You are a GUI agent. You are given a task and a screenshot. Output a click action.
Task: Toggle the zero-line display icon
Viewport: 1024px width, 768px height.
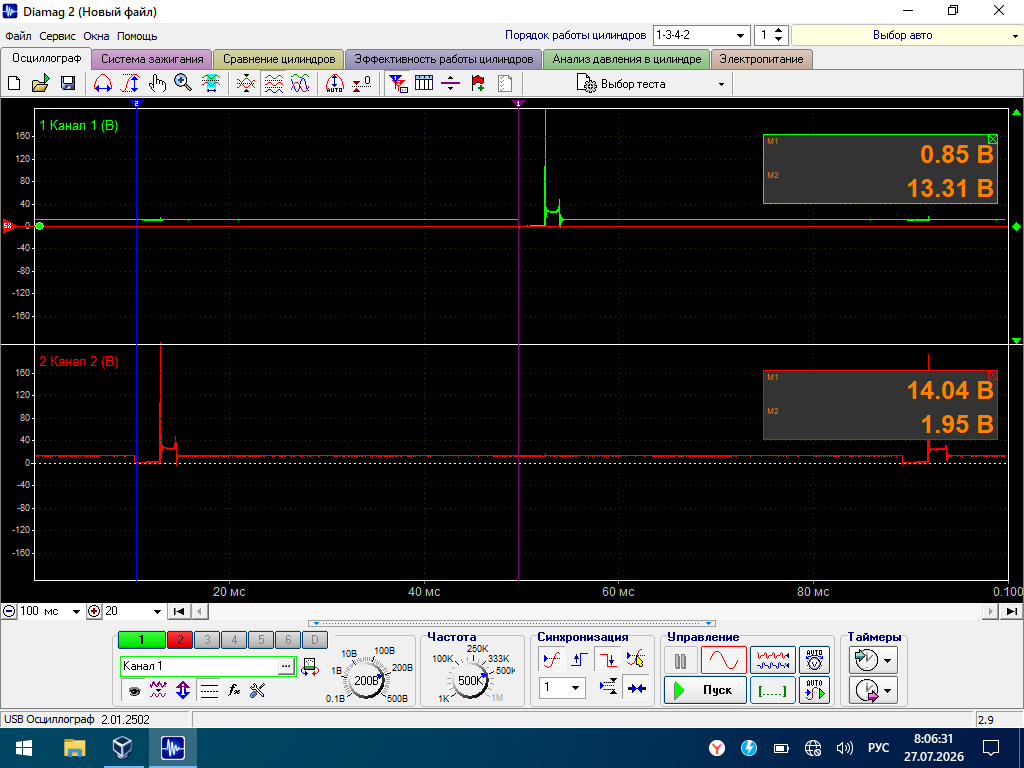[208, 690]
